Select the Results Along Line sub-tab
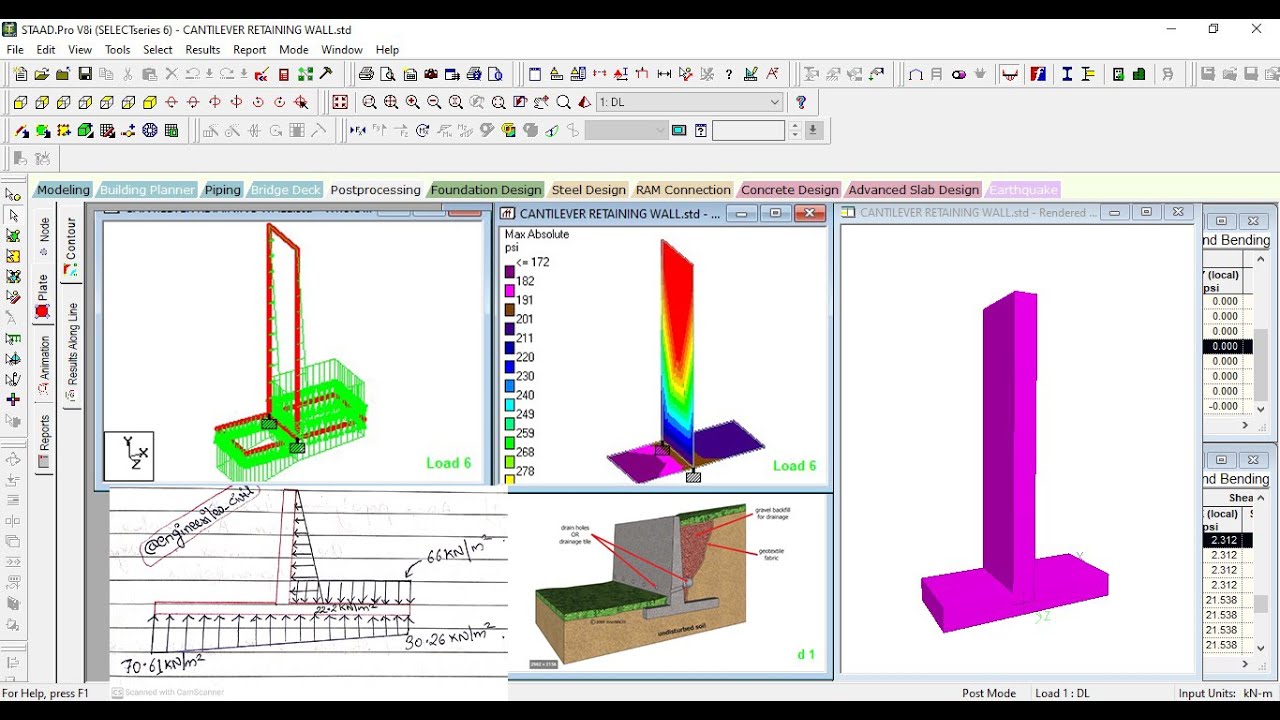This screenshot has height=720, width=1280. click(x=72, y=349)
